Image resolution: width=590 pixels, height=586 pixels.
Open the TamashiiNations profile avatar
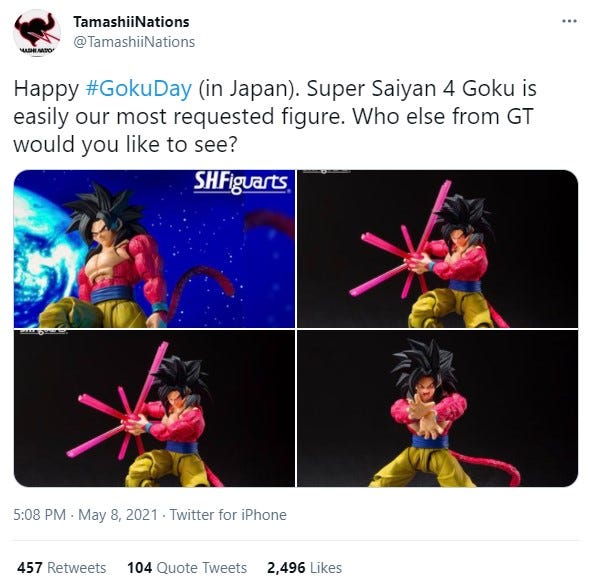pos(36,33)
